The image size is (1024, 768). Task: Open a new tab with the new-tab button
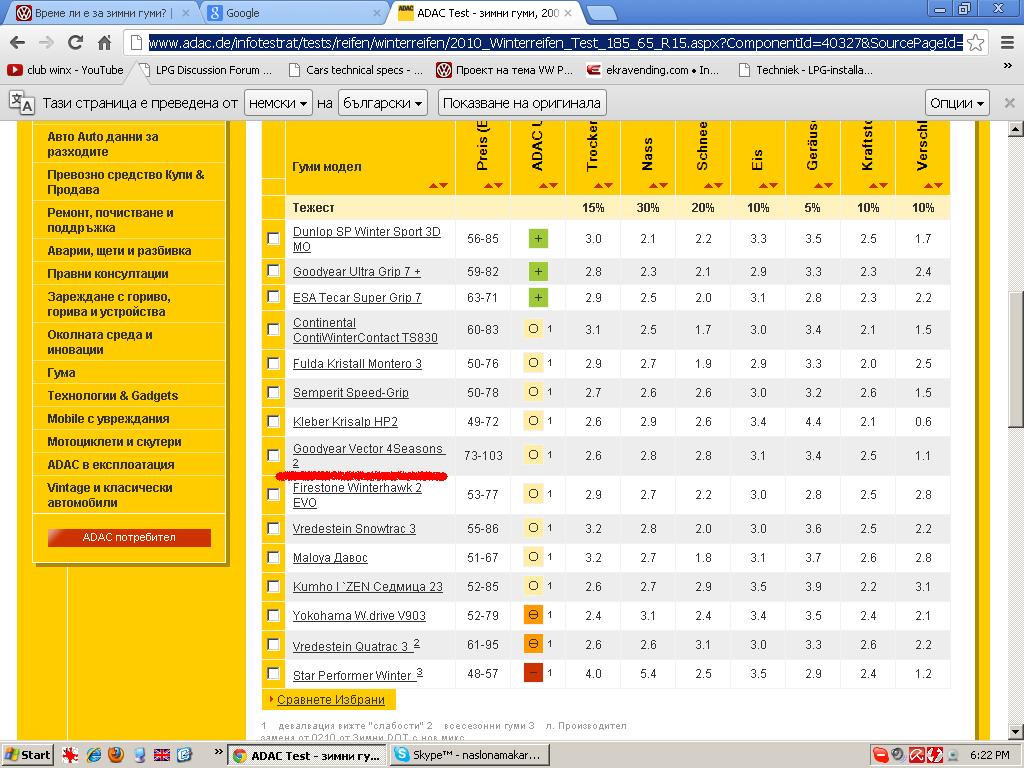(600, 13)
